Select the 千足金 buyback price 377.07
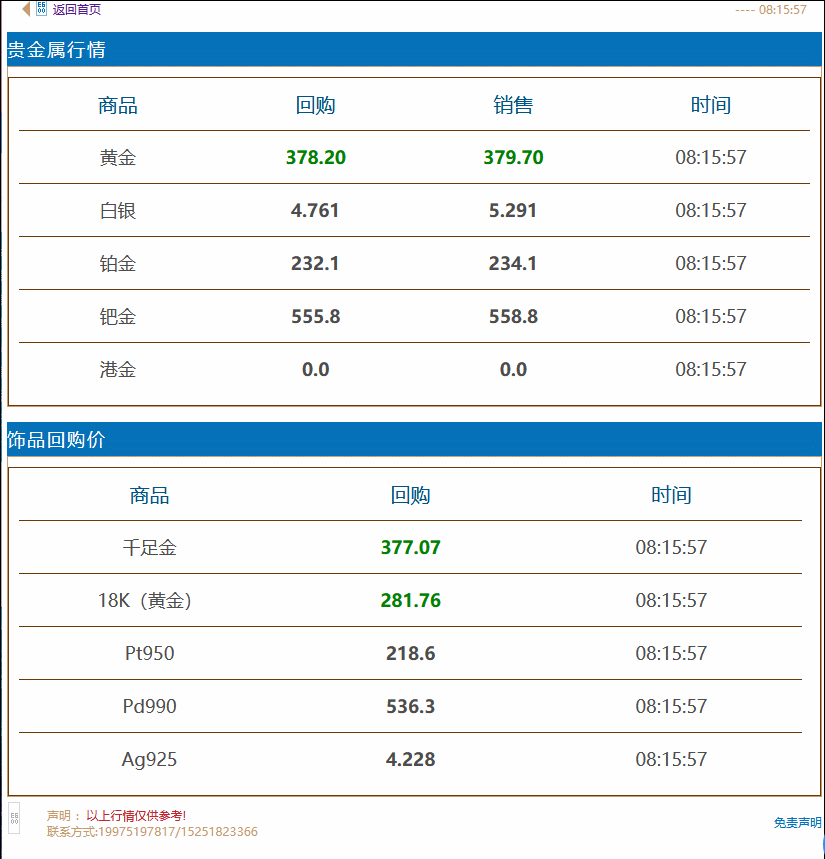This screenshot has height=859, width=825. coord(410,548)
